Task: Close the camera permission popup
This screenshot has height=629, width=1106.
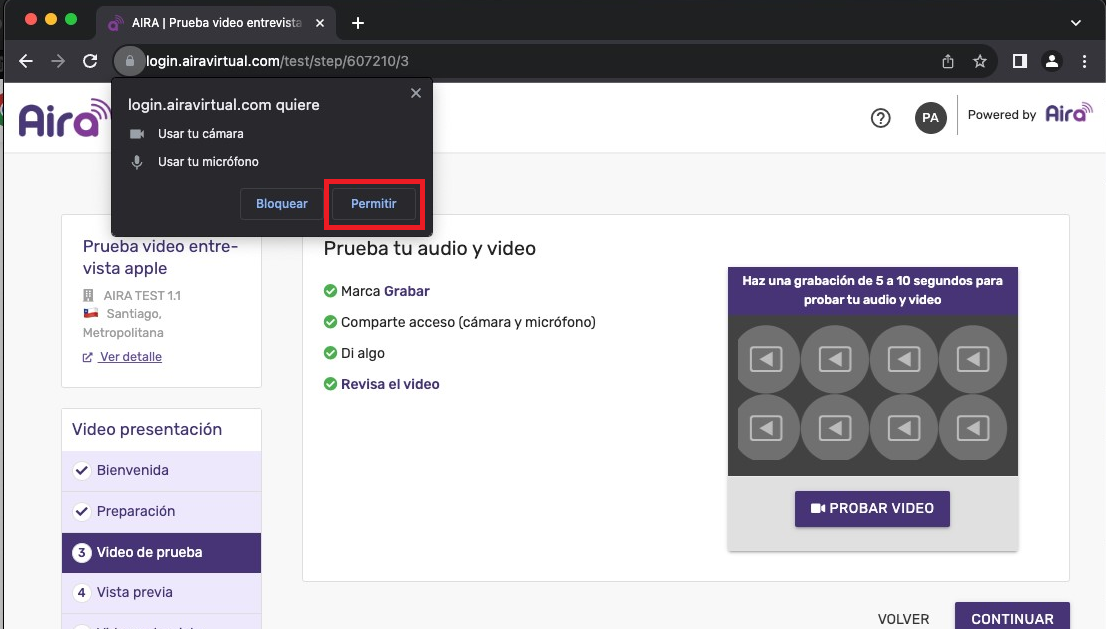Action: 416,93
